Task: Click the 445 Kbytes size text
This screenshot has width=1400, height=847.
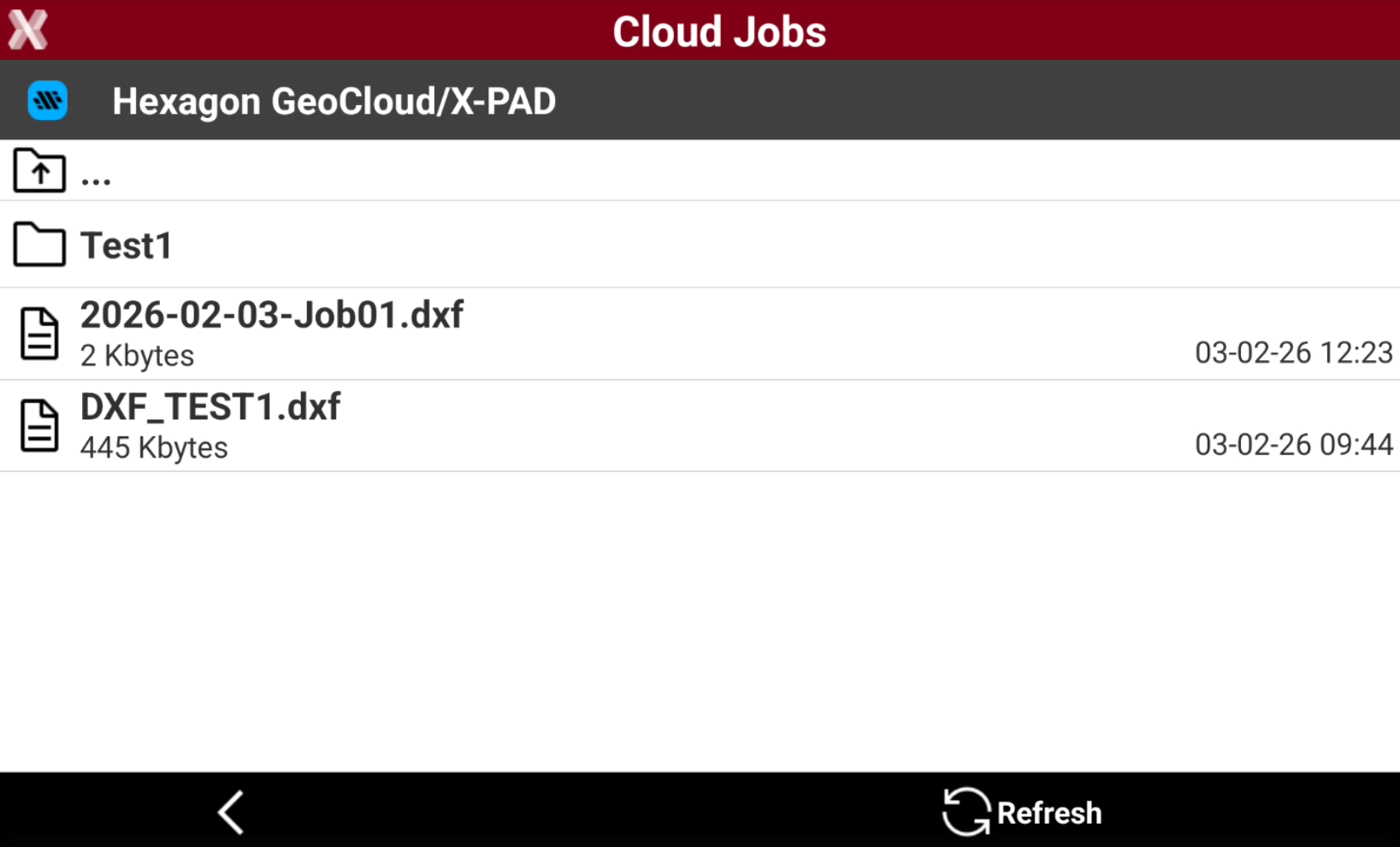Action: point(154,447)
